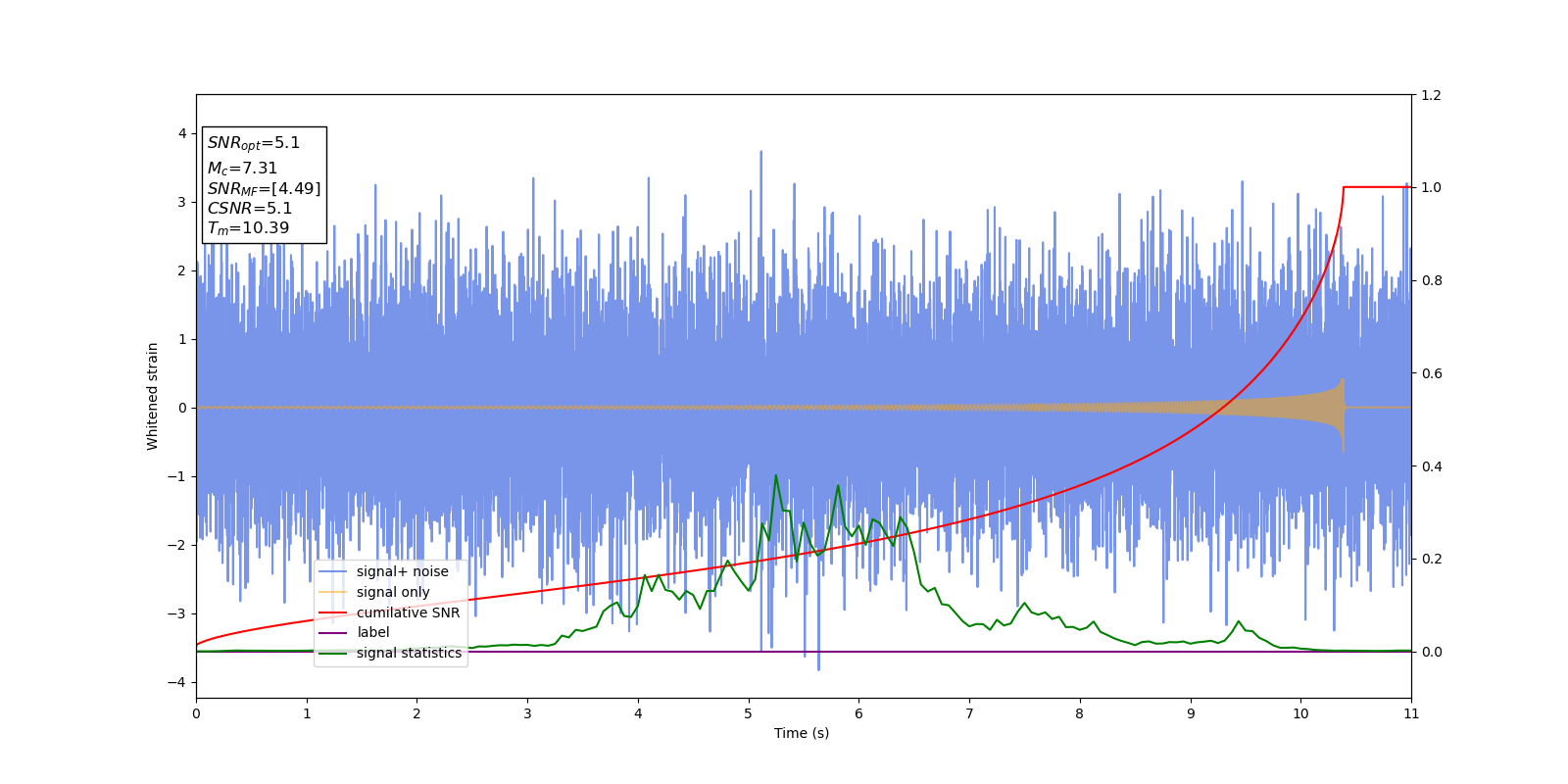Click the 'Time (s)' x-axis label
This screenshot has width=1568, height=784.
tap(802, 733)
